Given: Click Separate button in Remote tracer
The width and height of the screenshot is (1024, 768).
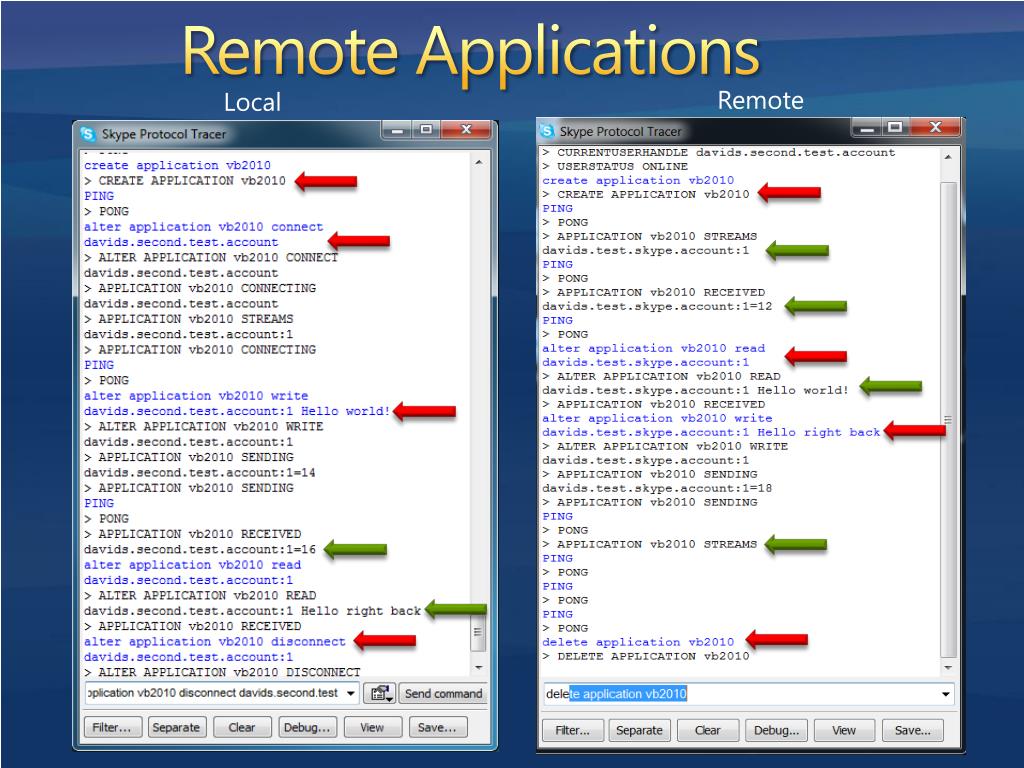Looking at the screenshot, I should pyautogui.click(x=639, y=730).
